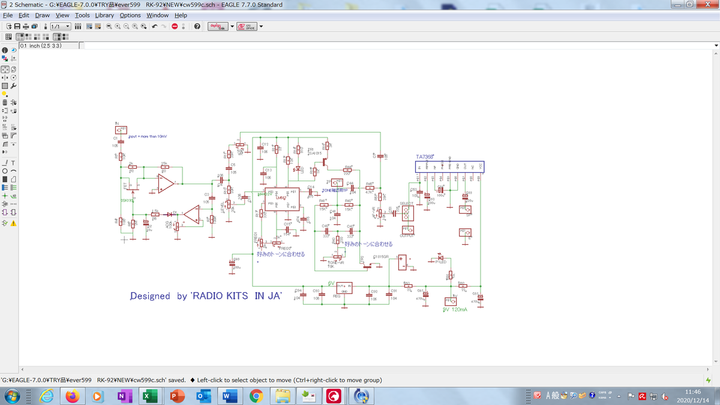Image resolution: width=720 pixels, height=405 pixels.
Task: Expand the Design Link dropdown arrow
Action: pos(232,26)
